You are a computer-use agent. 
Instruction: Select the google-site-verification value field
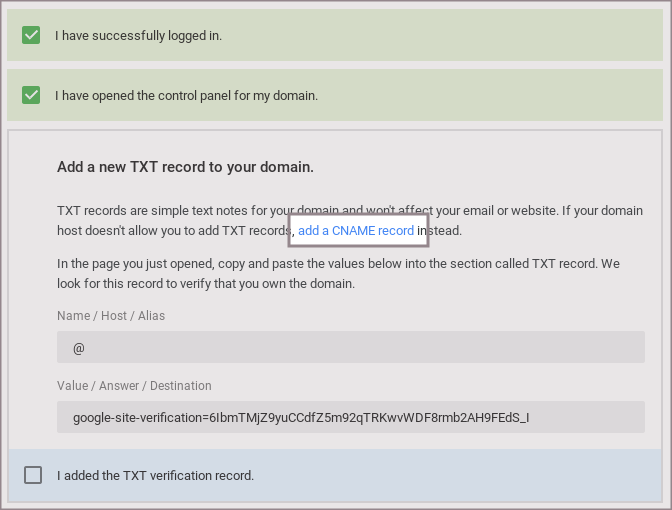pos(350,416)
